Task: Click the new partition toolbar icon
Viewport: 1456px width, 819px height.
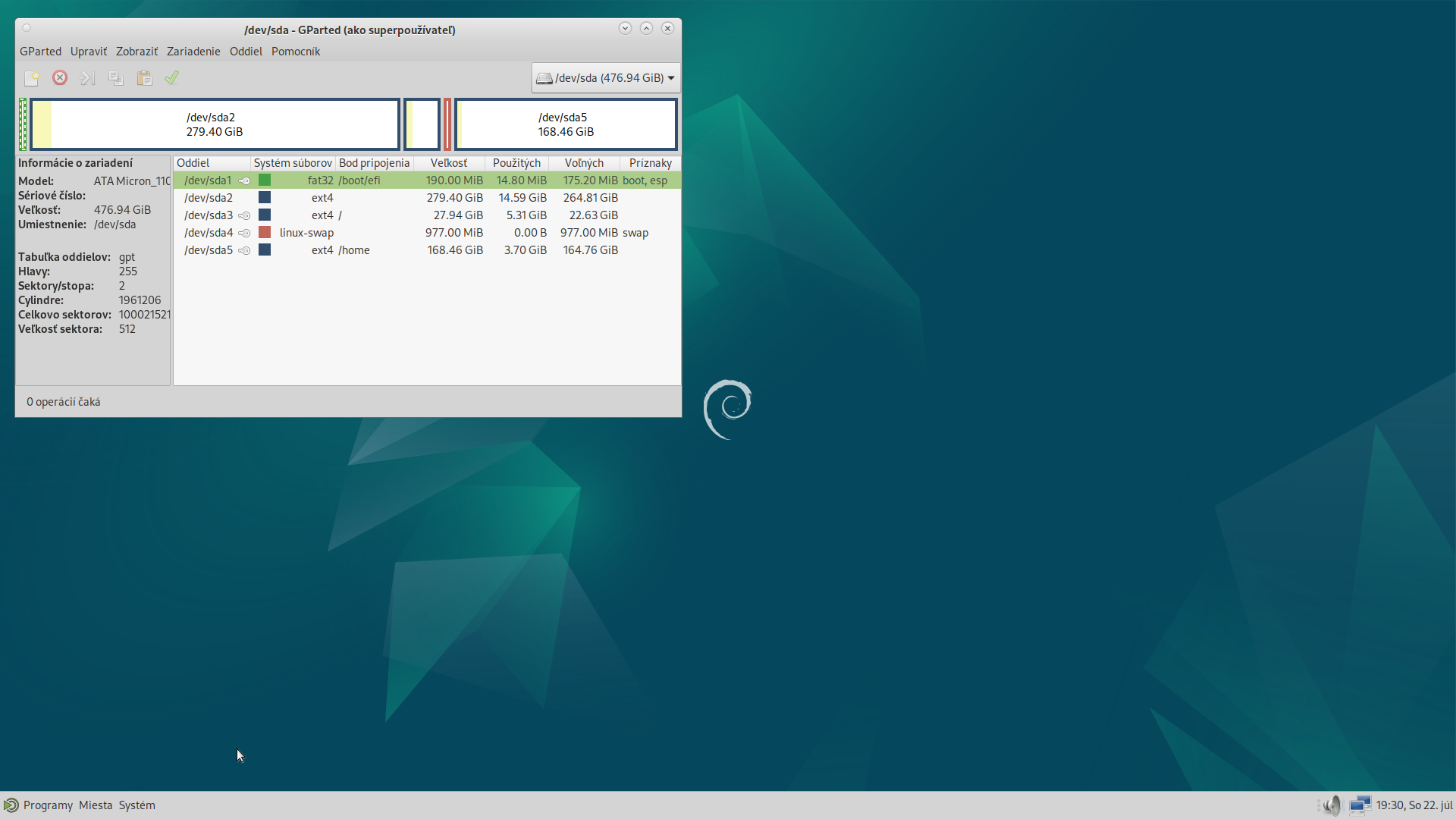Action: (x=31, y=78)
